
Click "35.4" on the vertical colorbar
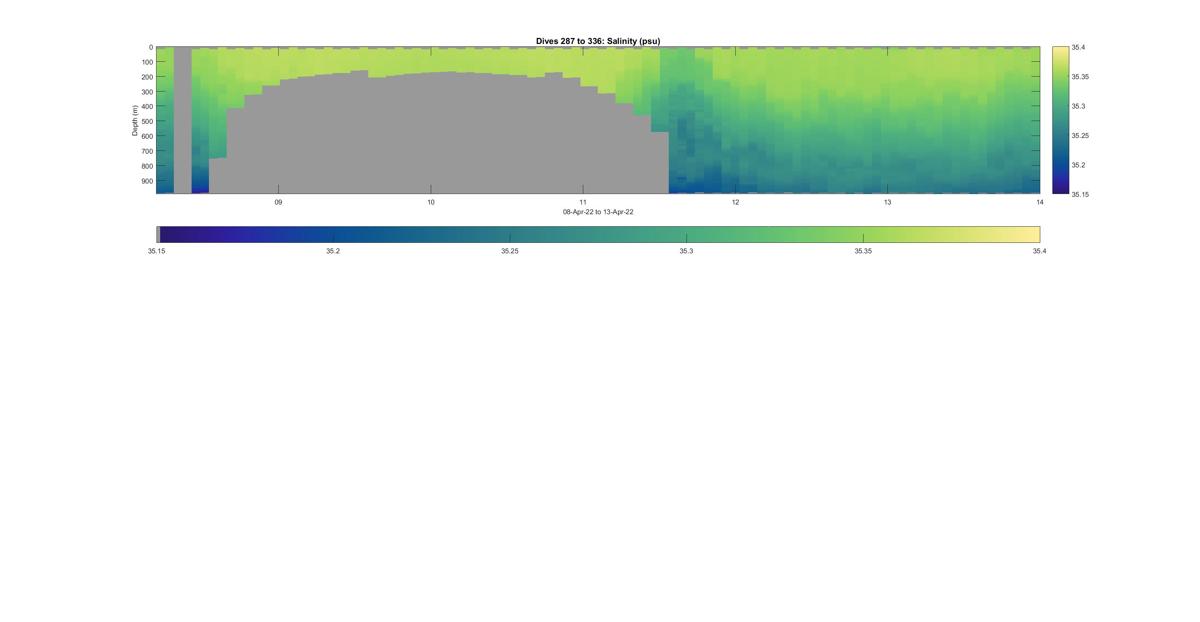pyautogui.click(x=1078, y=47)
